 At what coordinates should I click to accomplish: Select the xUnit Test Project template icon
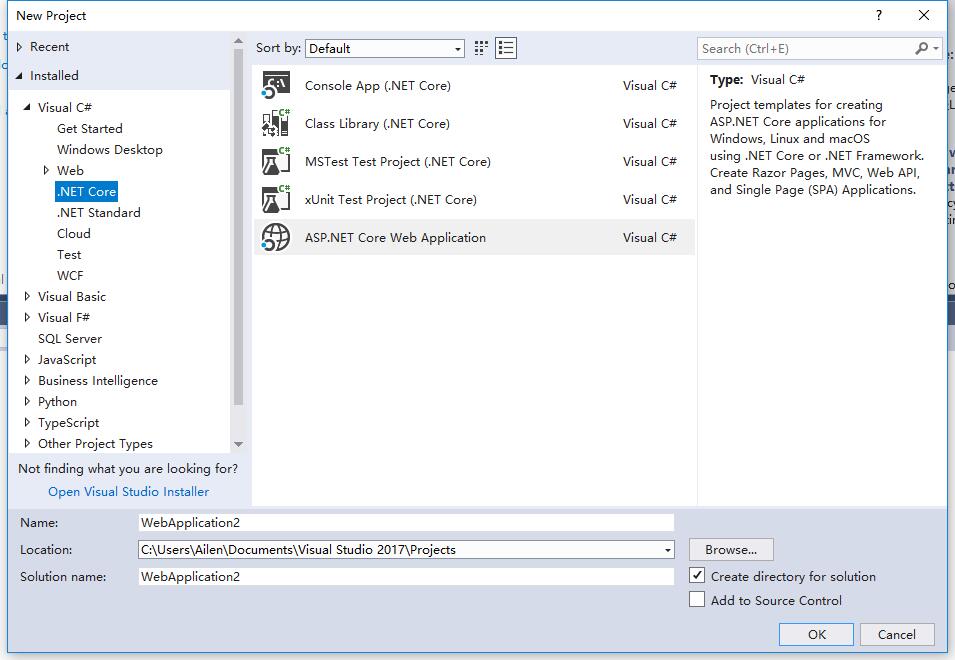(276, 199)
